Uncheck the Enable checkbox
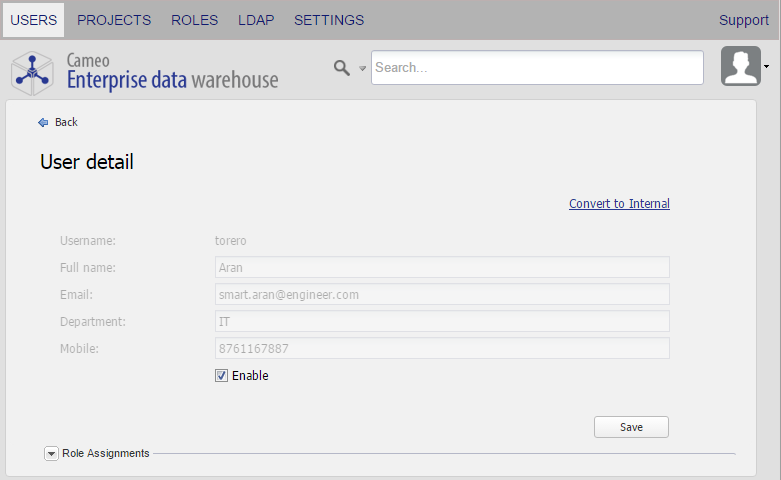 222,376
